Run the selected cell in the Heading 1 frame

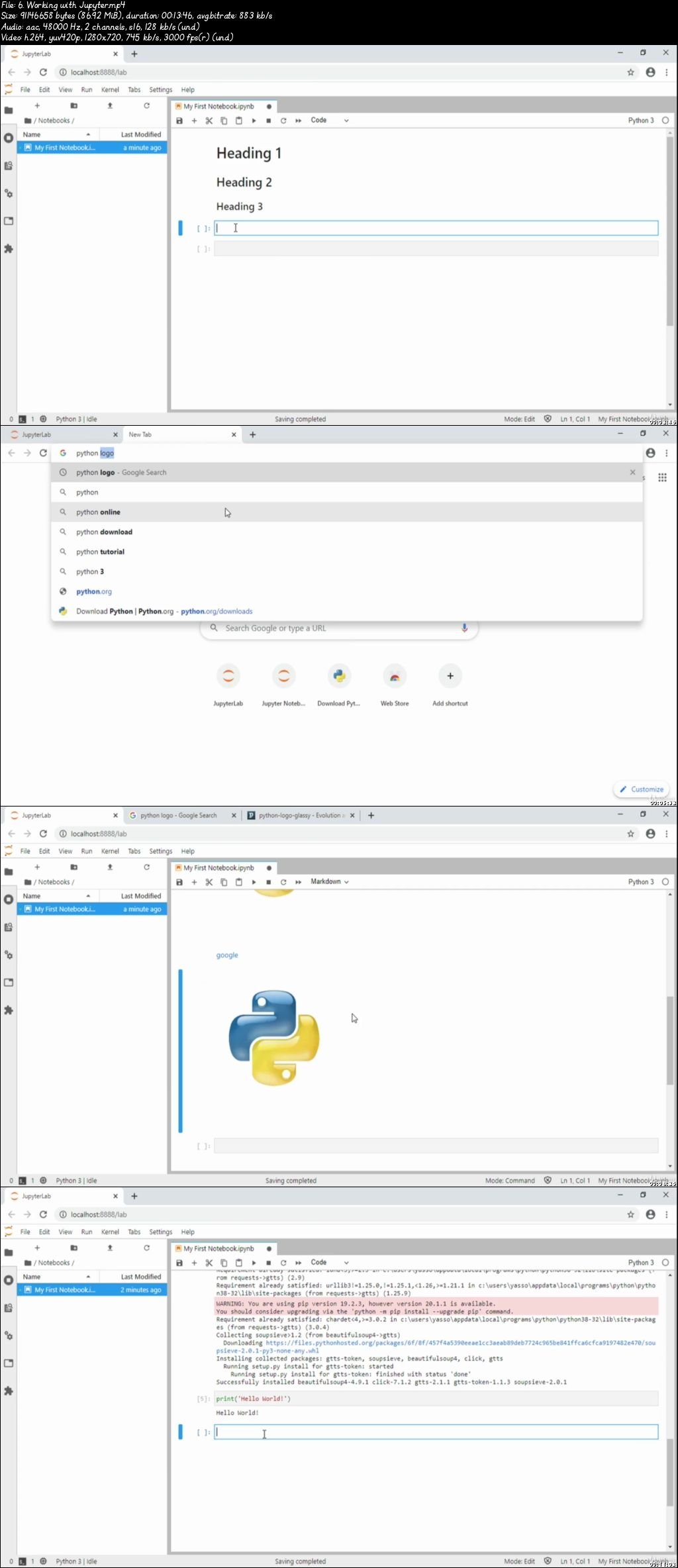pyautogui.click(x=254, y=121)
